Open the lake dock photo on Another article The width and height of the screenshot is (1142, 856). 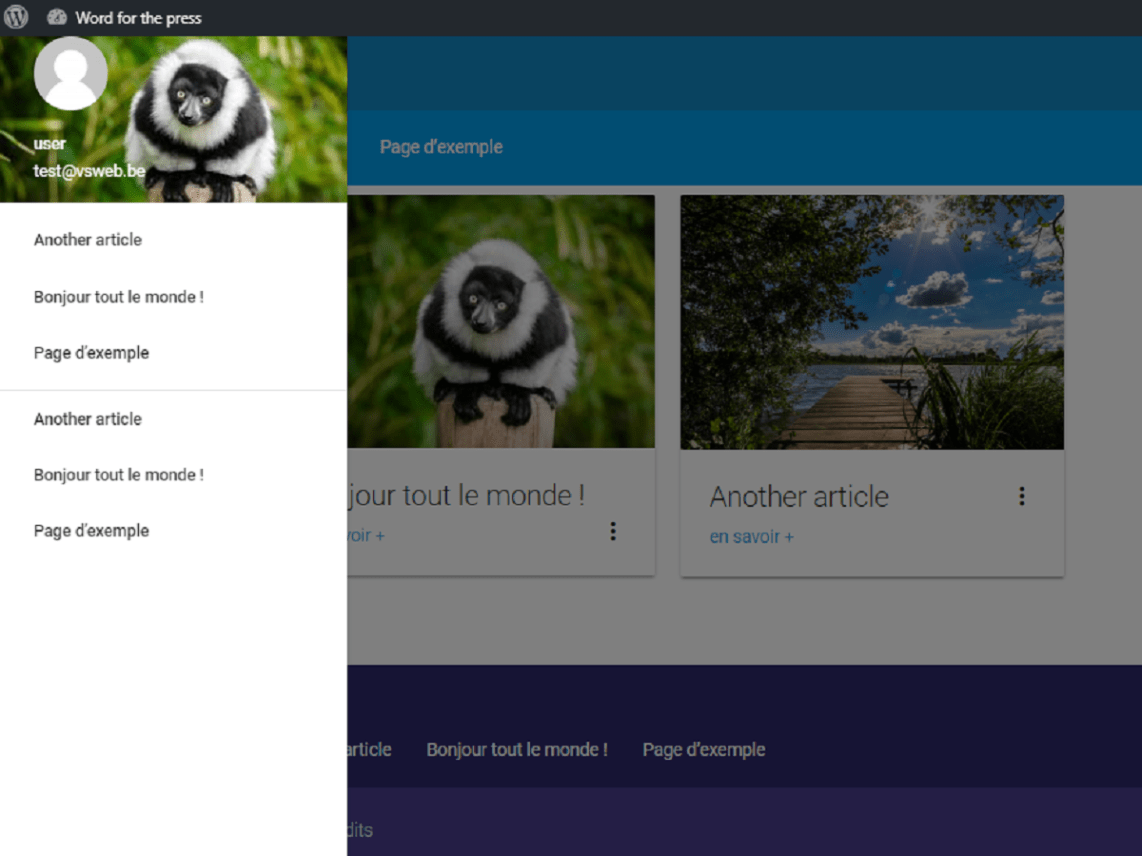pos(871,319)
